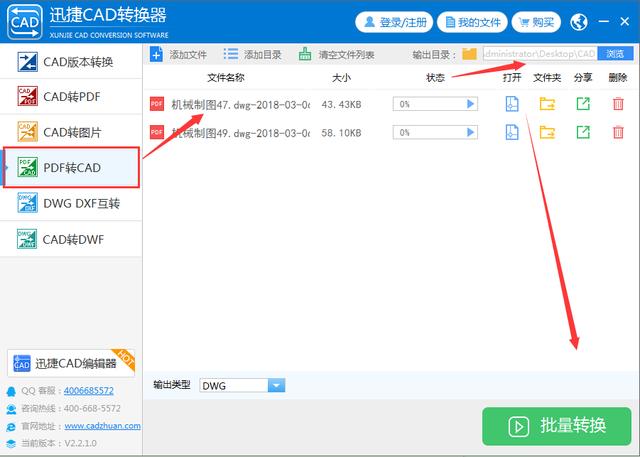
Task: Click the PDF icon of 机械制图49
Action: click(x=157, y=132)
